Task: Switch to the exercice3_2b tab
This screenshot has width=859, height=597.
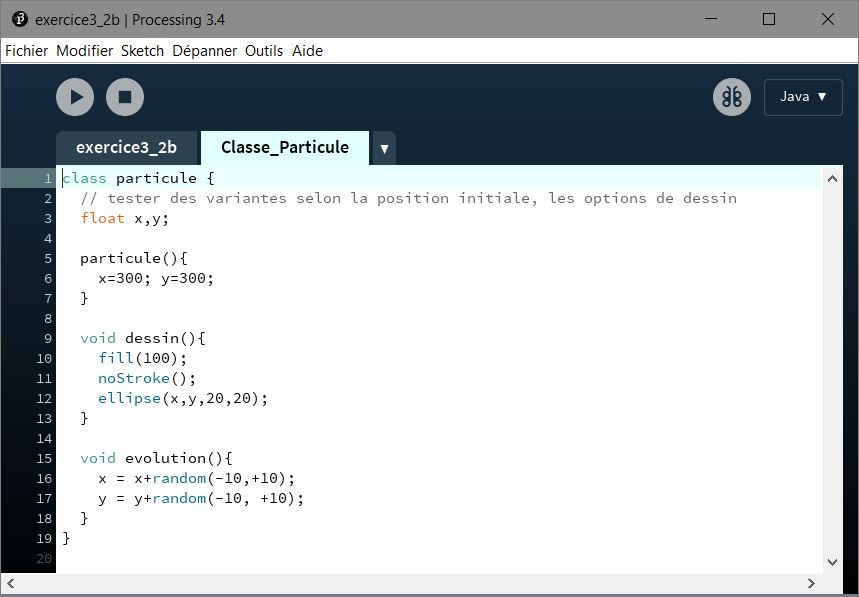Action: (126, 148)
